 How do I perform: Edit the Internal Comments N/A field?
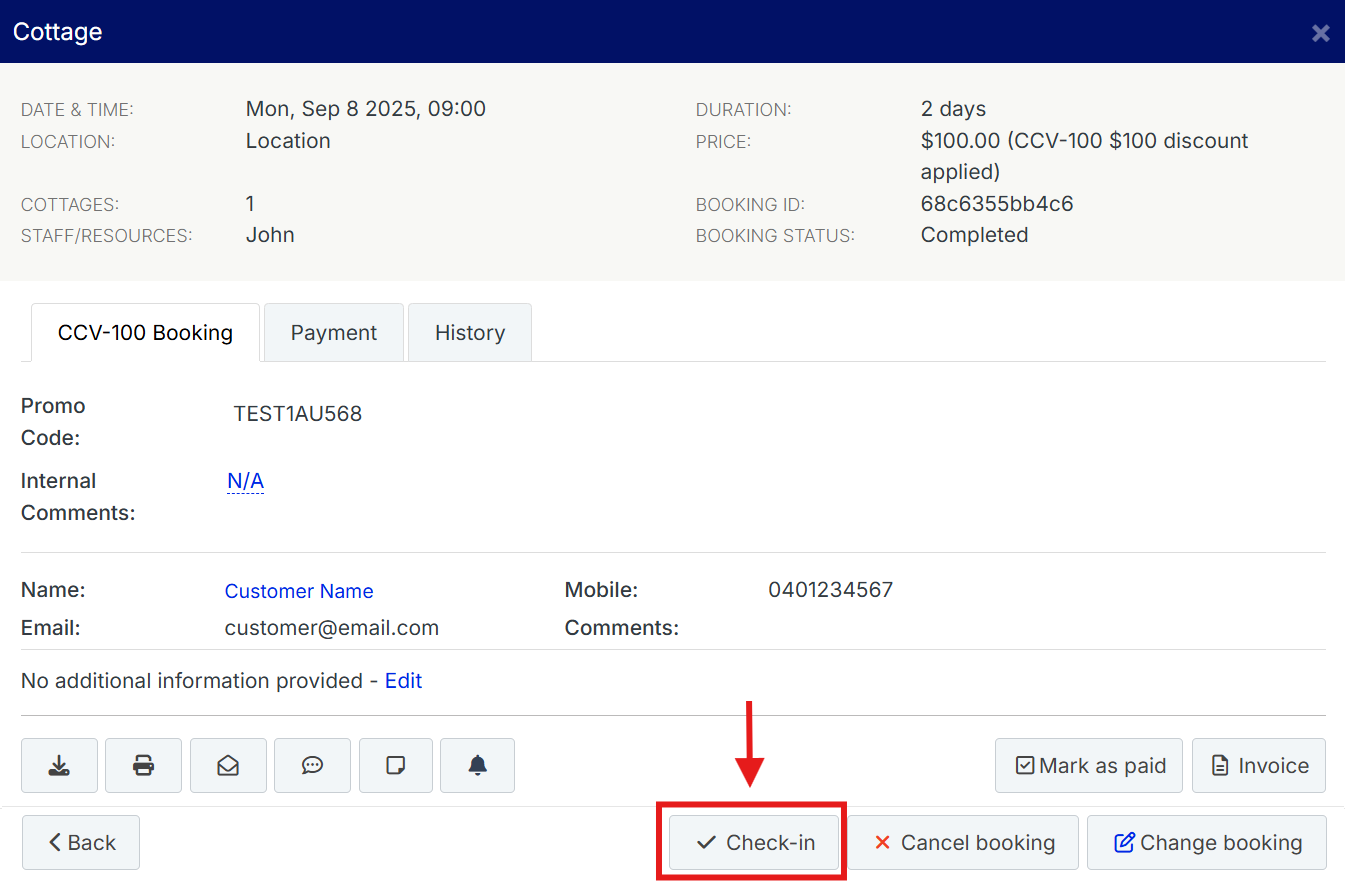point(245,481)
